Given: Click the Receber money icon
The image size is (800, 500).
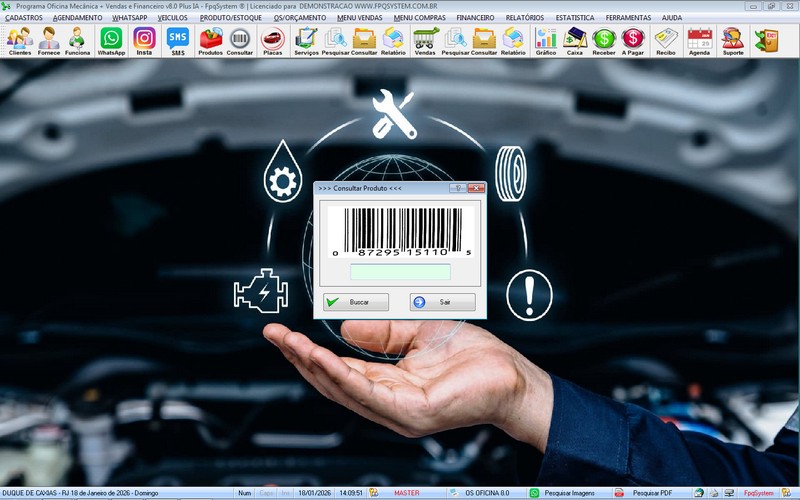Looking at the screenshot, I should click(x=604, y=40).
